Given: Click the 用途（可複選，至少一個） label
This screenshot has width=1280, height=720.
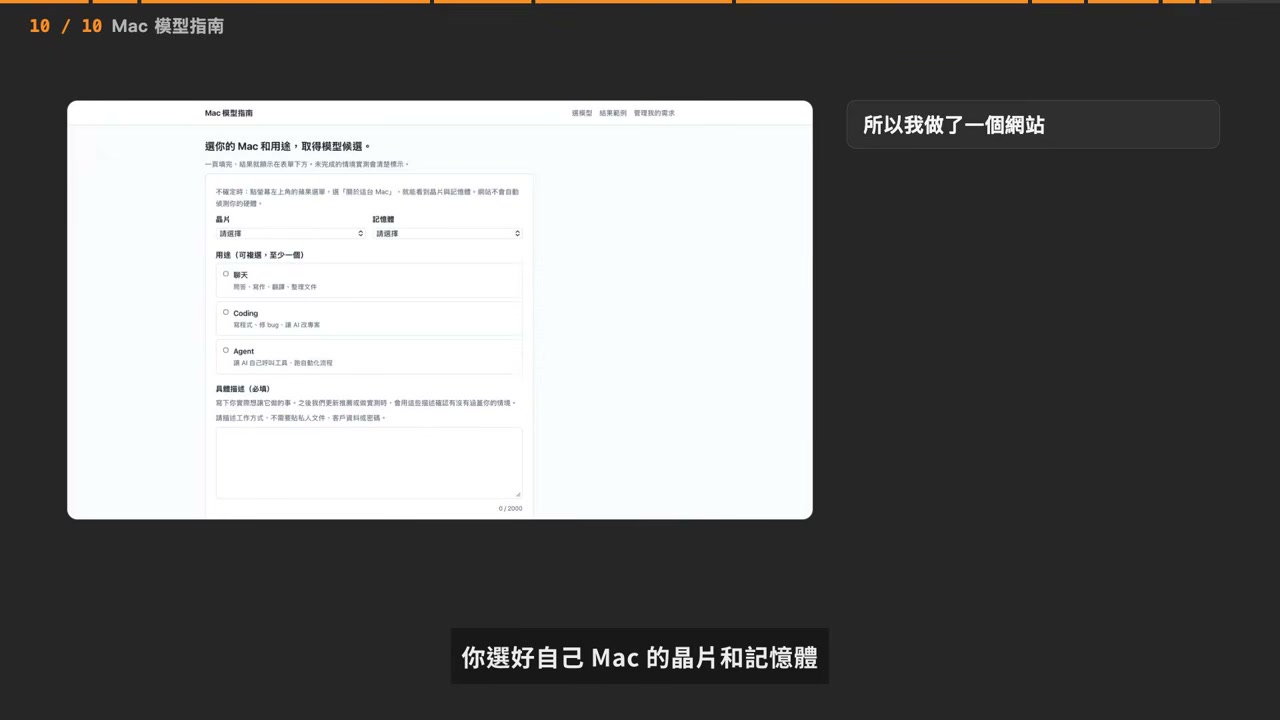Looking at the screenshot, I should [x=260, y=255].
